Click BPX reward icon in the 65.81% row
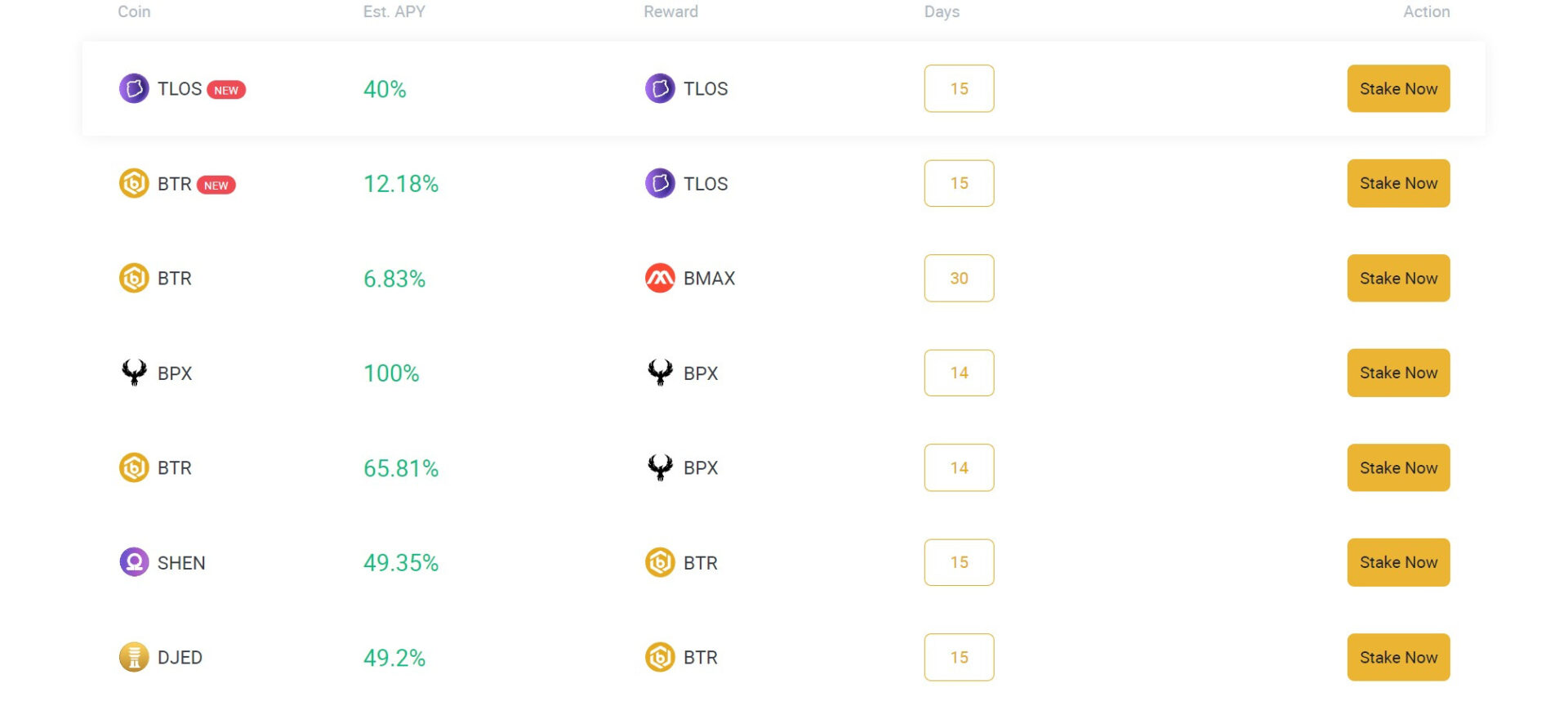This screenshot has width=1568, height=706. [x=660, y=467]
